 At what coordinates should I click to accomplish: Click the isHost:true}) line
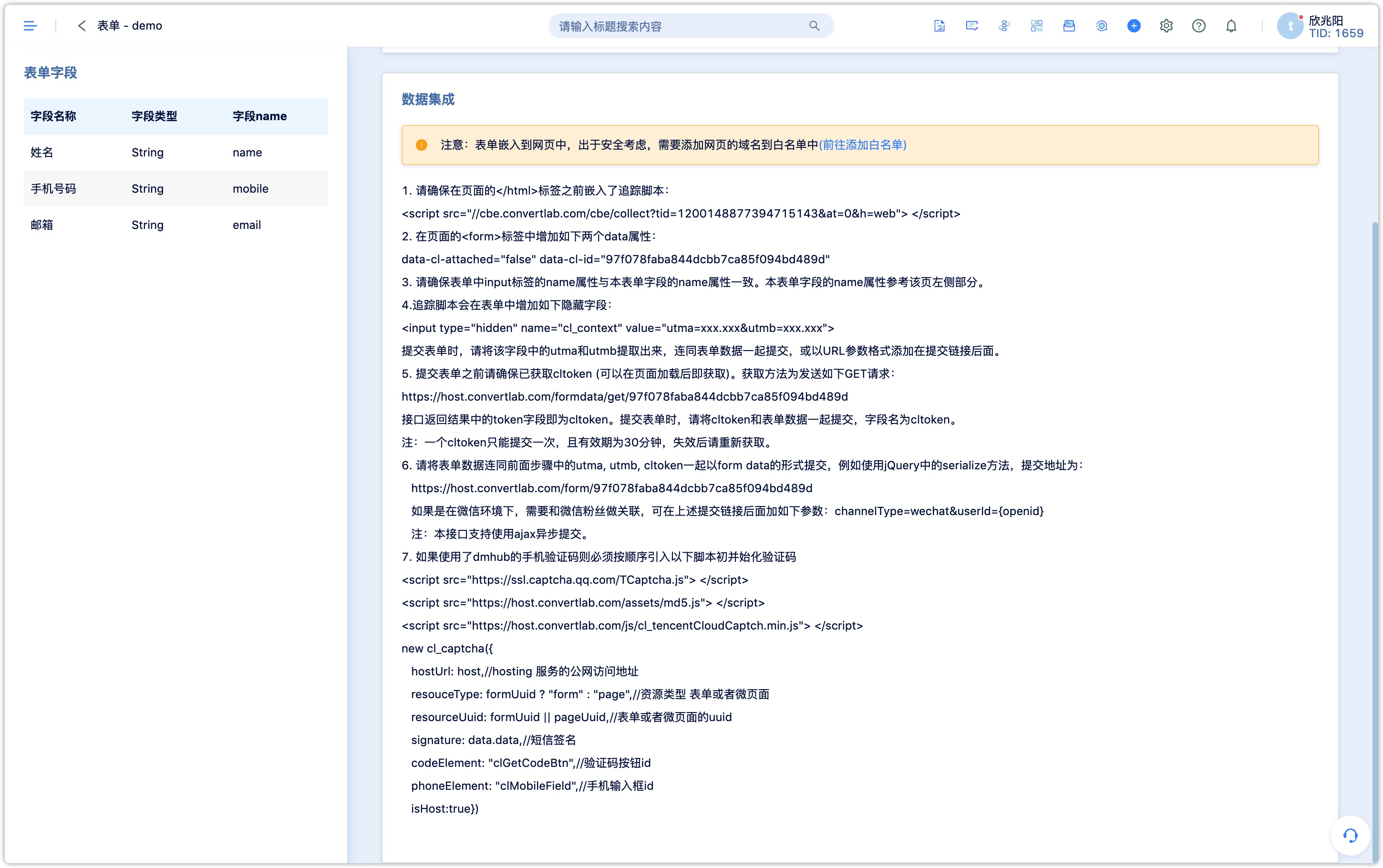[x=445, y=808]
